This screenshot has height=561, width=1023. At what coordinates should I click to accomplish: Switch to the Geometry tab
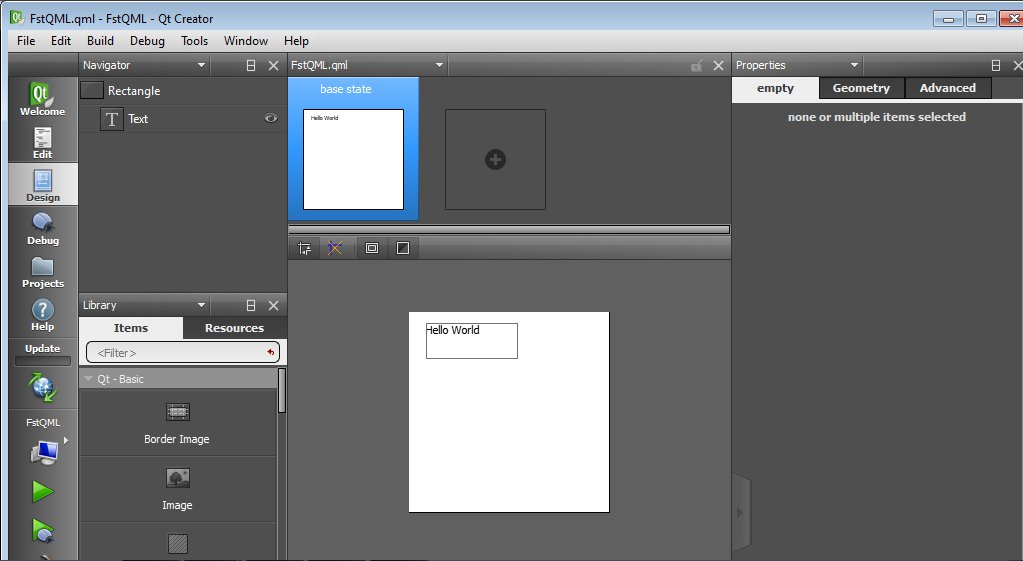(861, 88)
